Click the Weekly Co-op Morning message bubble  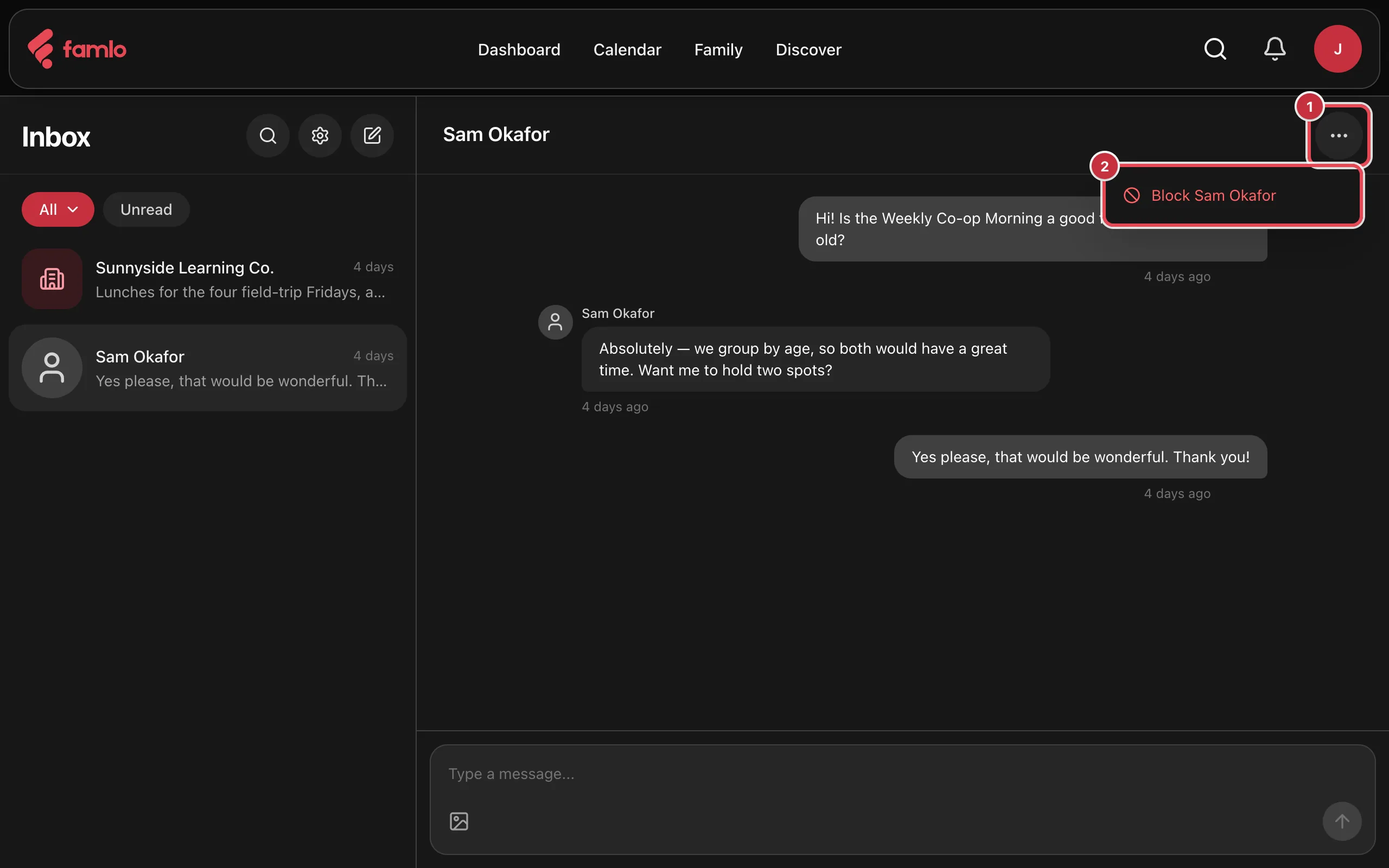pyautogui.click(x=1033, y=229)
